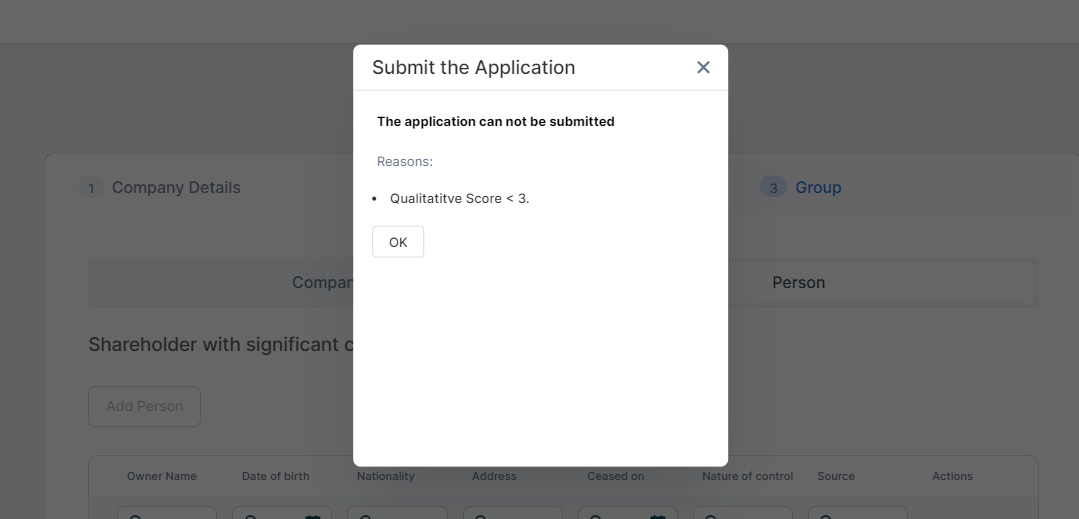Viewport: 1079px width, 519px height.
Task: Click the Nature of control header
Action: click(x=747, y=476)
